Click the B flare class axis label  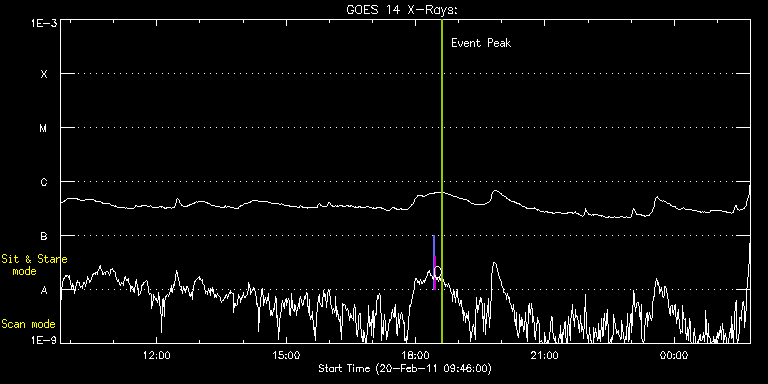[44, 237]
